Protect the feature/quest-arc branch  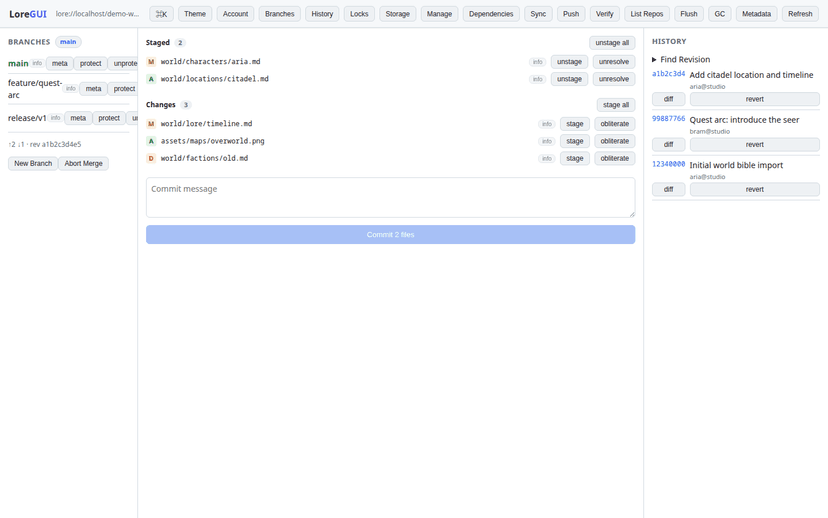pos(124,89)
